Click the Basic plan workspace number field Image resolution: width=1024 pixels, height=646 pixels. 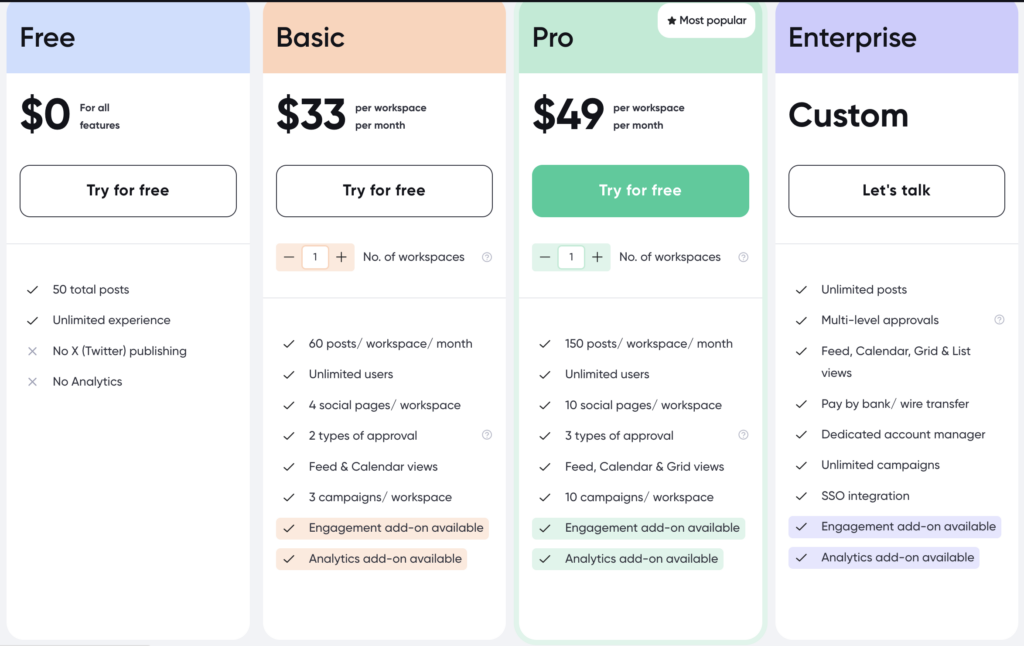coord(315,257)
